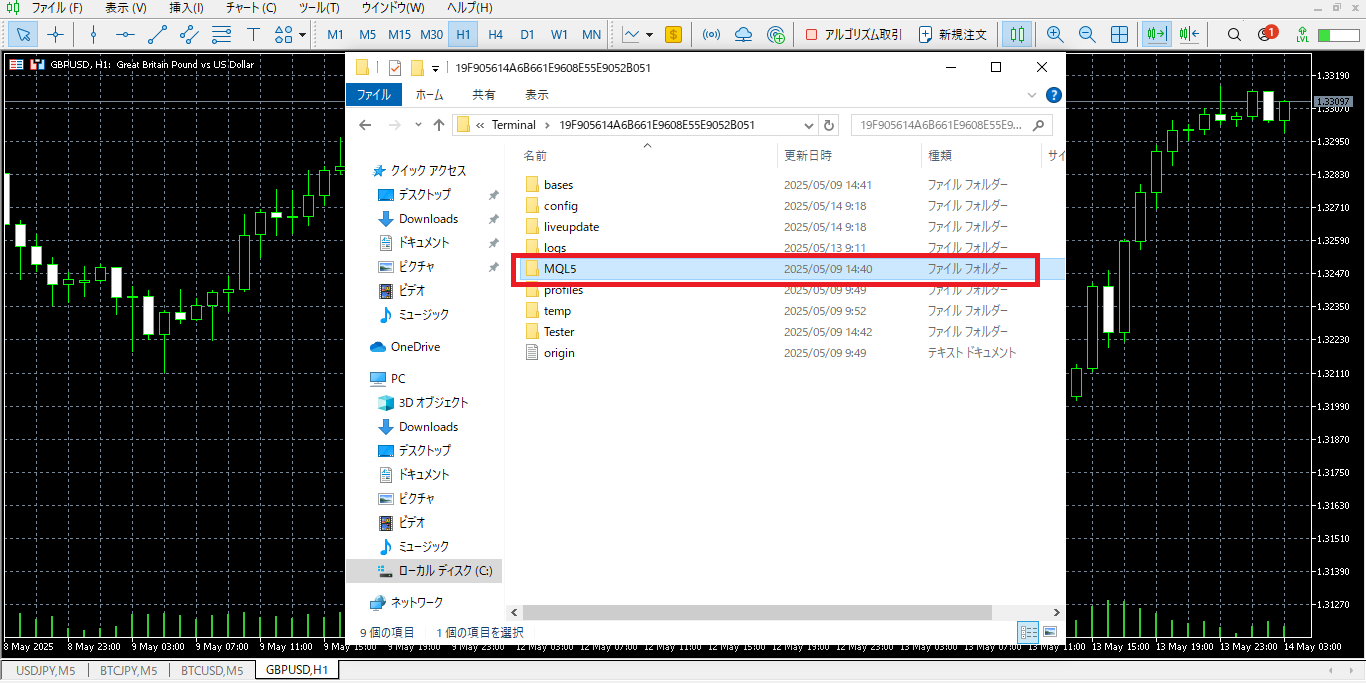Open the search magnifier in MetaTrader toolbar
The image size is (1366, 683).
(1234, 34)
